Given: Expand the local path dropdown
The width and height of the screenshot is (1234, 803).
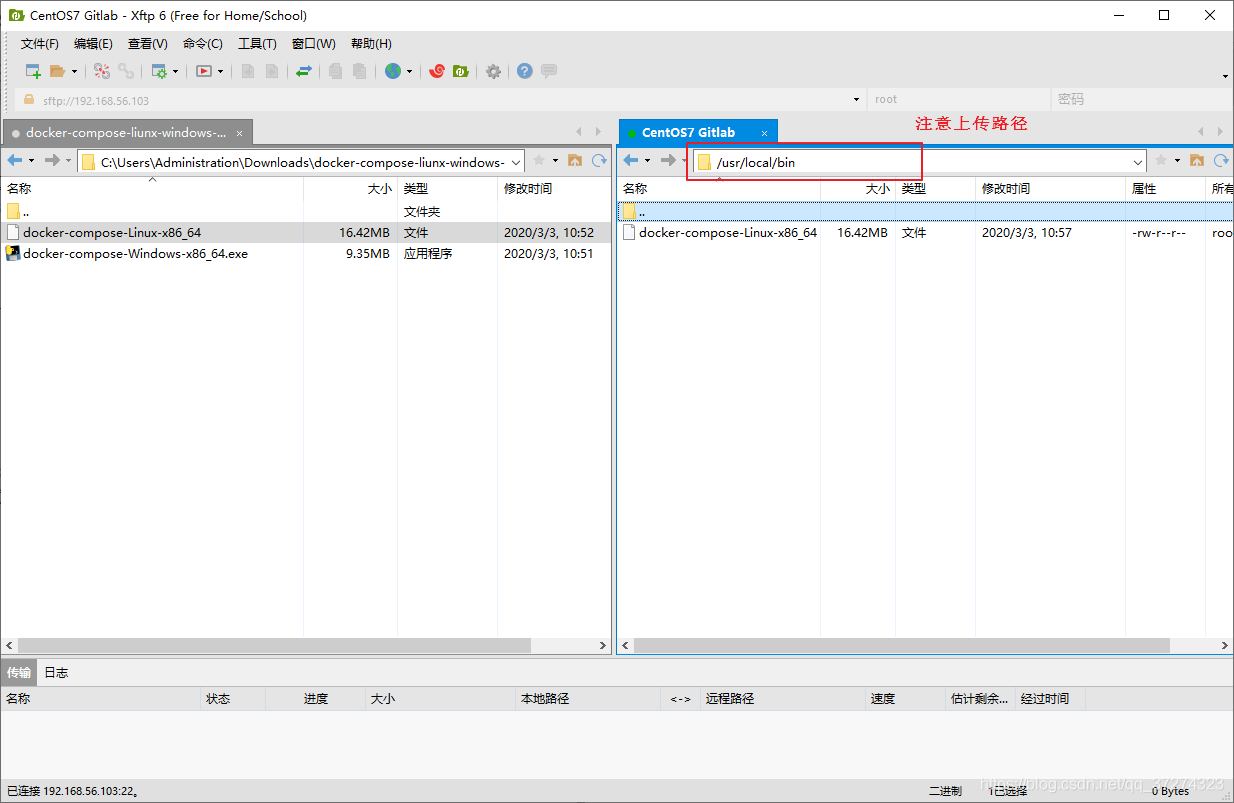Looking at the screenshot, I should pos(516,162).
